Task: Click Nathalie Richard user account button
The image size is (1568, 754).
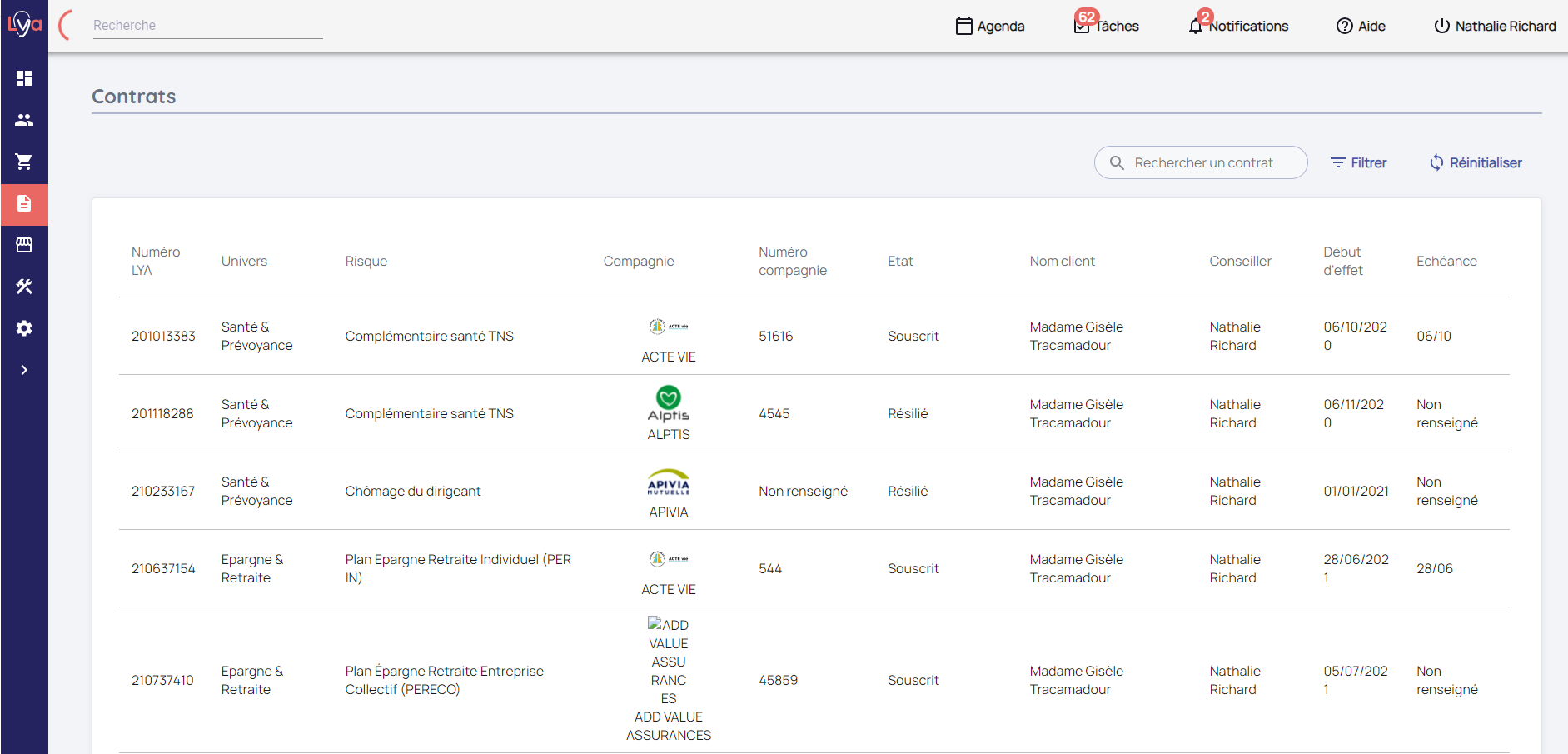Action: (1495, 27)
